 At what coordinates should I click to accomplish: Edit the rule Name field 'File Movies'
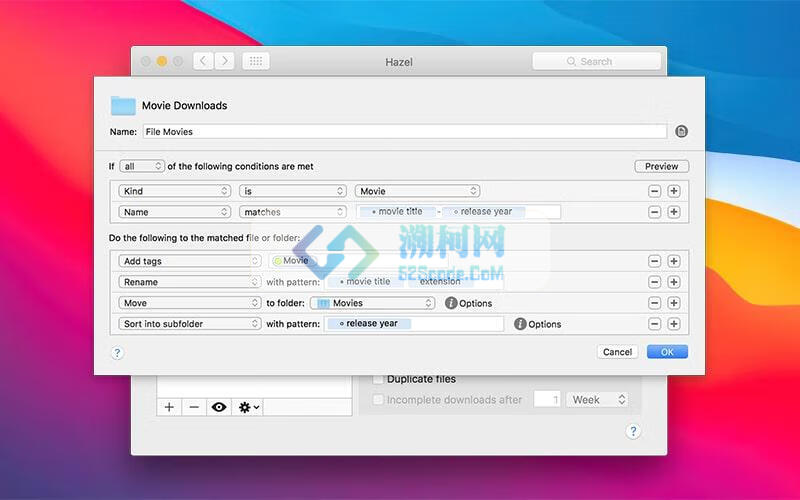click(x=405, y=132)
